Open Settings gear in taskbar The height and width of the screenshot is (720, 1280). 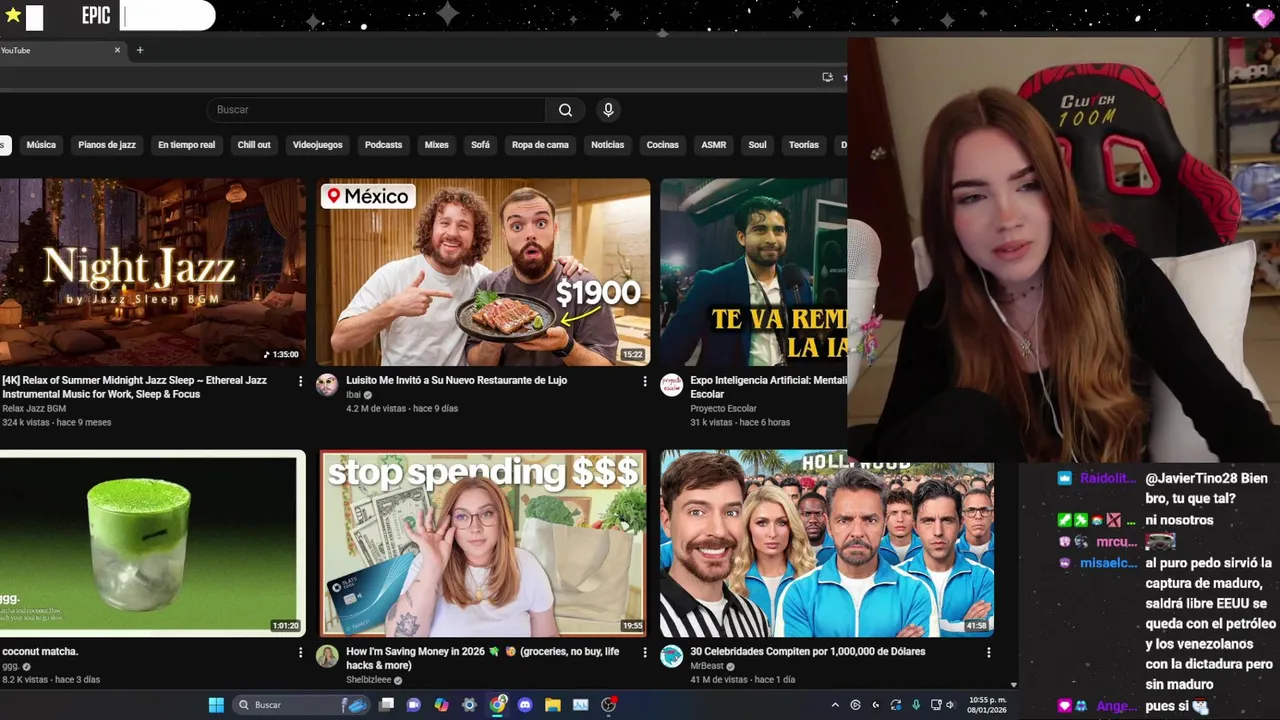click(469, 705)
